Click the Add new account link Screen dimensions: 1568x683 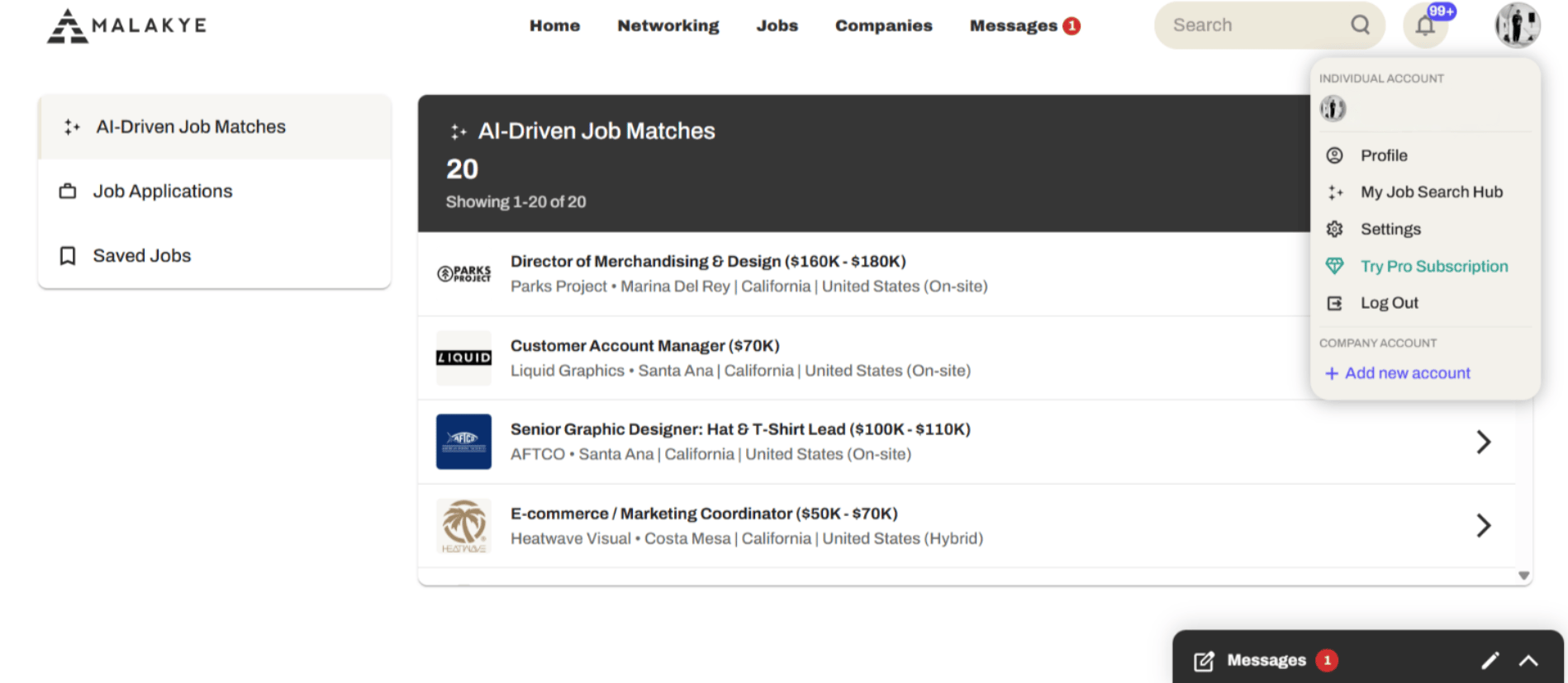1408,373
